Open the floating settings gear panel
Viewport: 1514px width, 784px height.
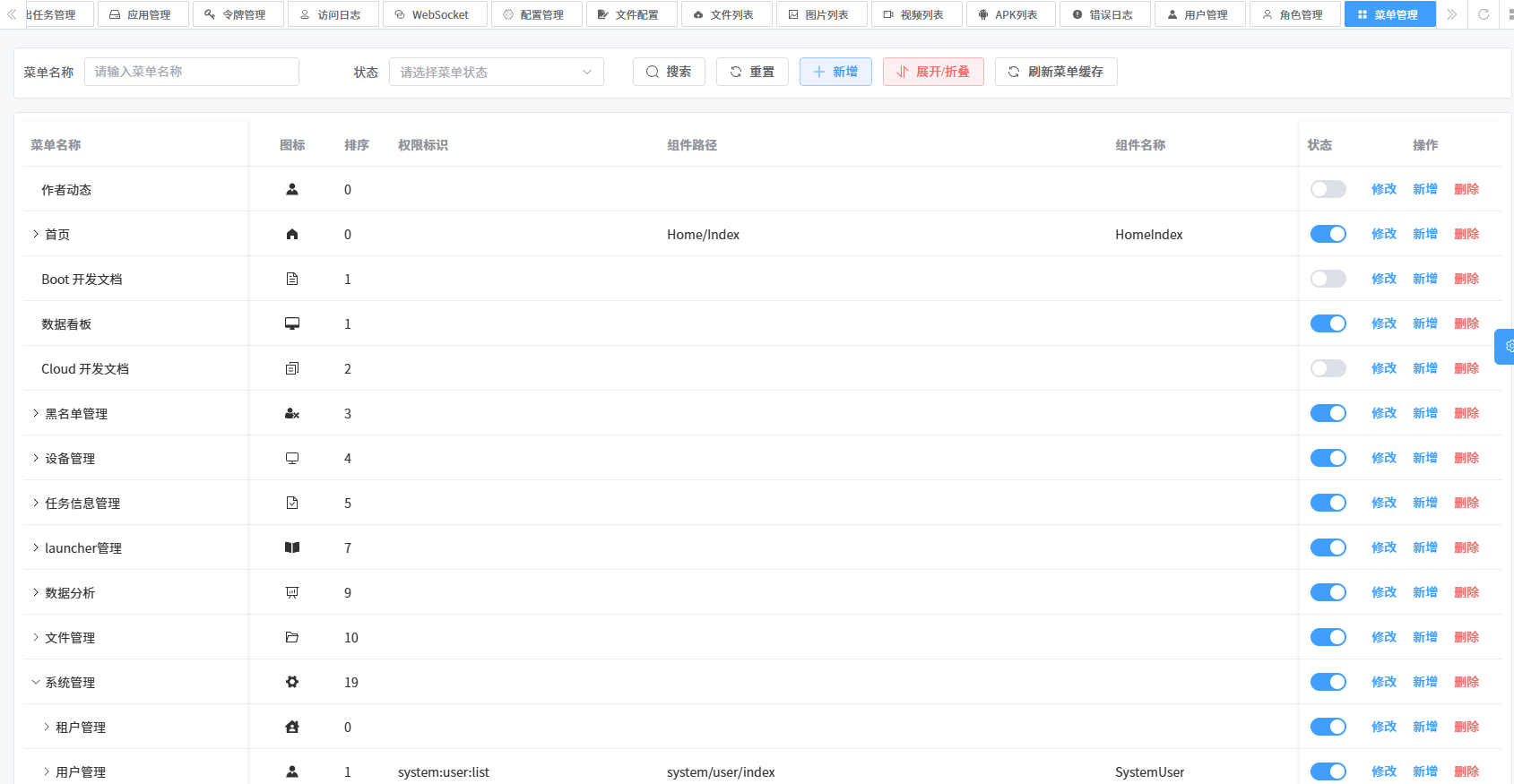[x=1506, y=346]
